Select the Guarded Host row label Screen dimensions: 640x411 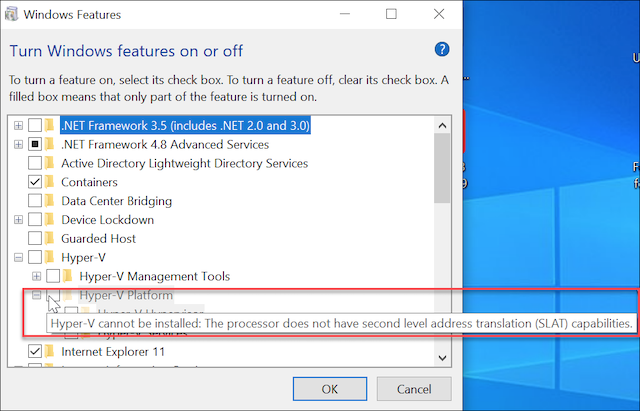click(98, 238)
